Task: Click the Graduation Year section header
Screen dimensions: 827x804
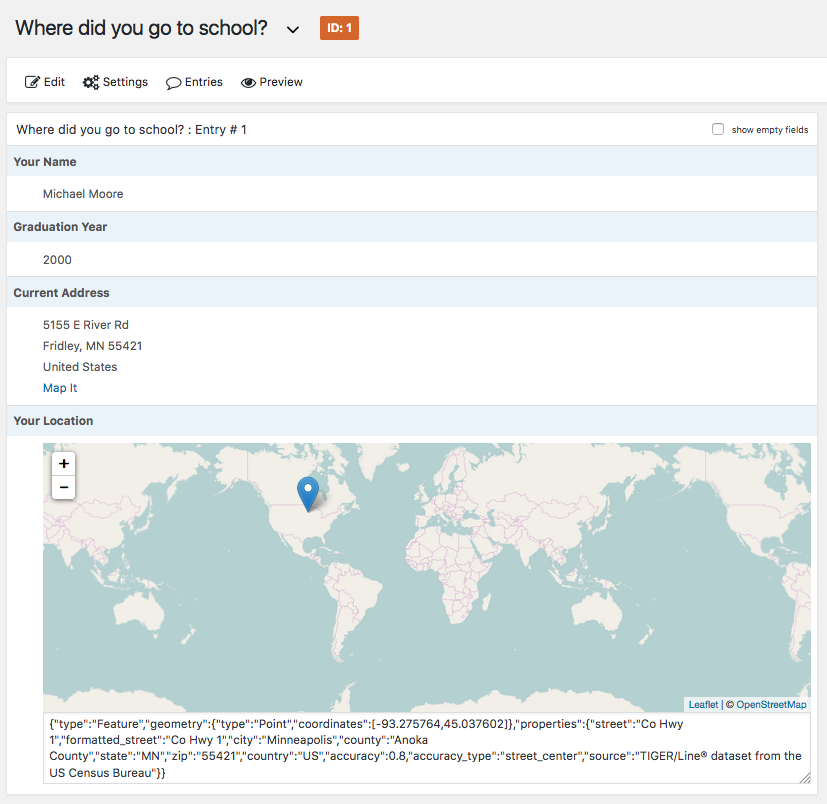Action: pos(60,227)
